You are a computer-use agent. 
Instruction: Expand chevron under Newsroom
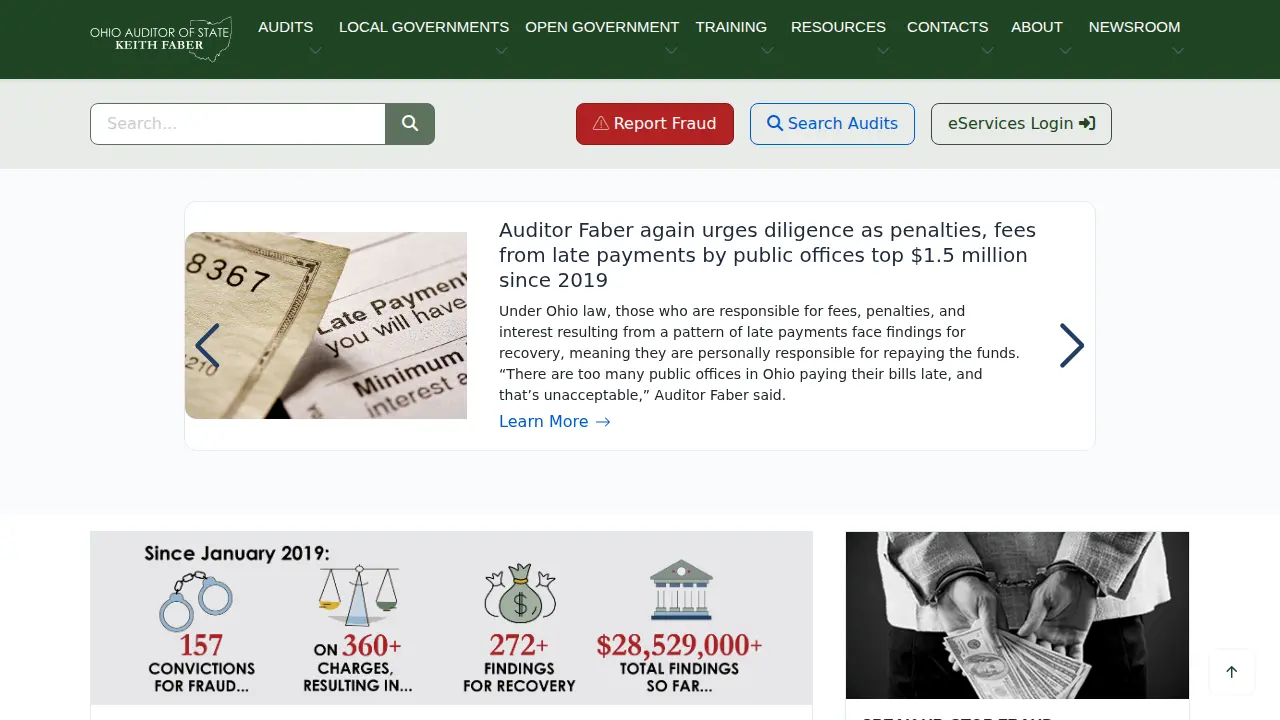coord(1178,51)
